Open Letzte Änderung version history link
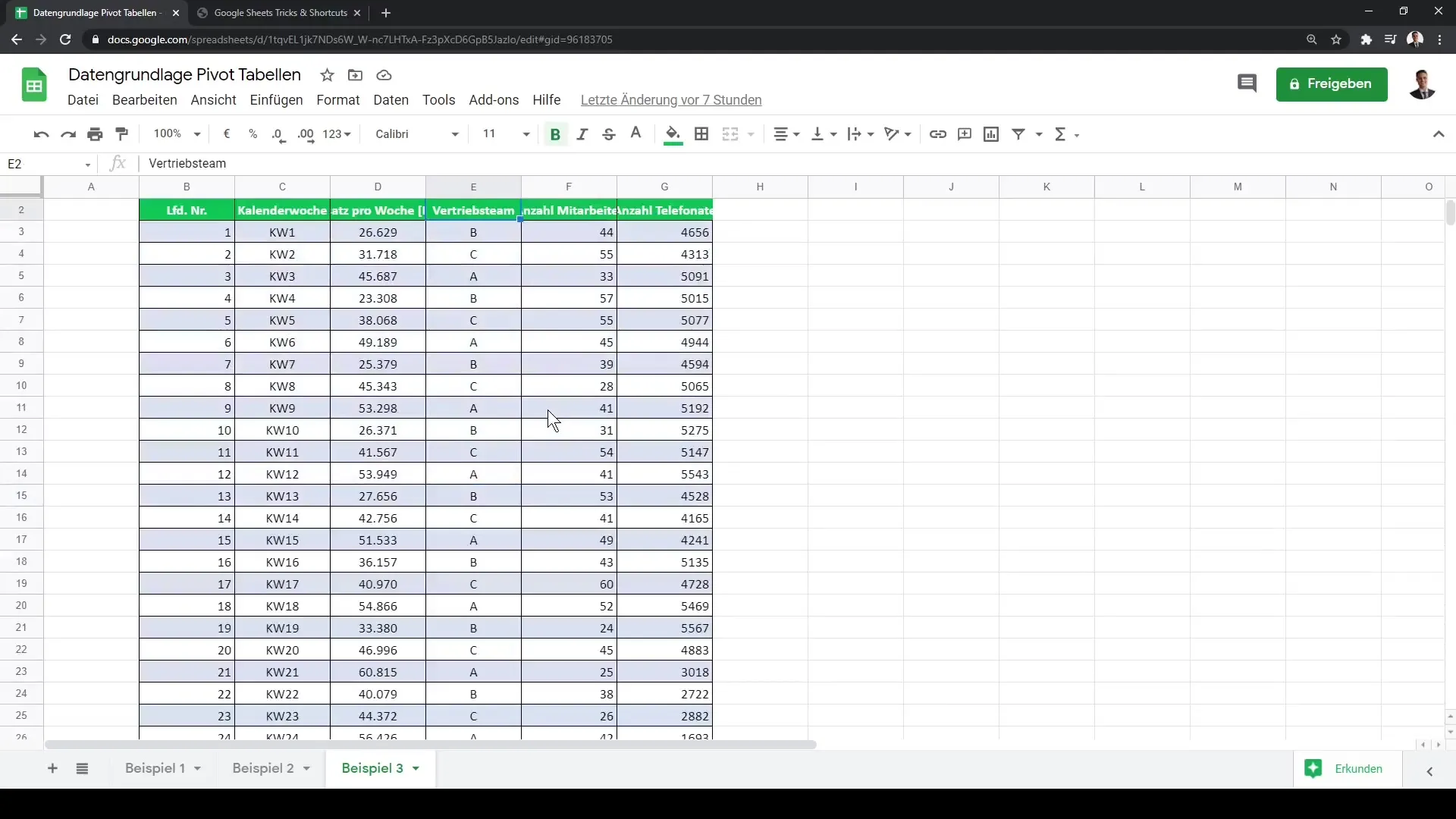The height and width of the screenshot is (819, 1456). tap(671, 100)
